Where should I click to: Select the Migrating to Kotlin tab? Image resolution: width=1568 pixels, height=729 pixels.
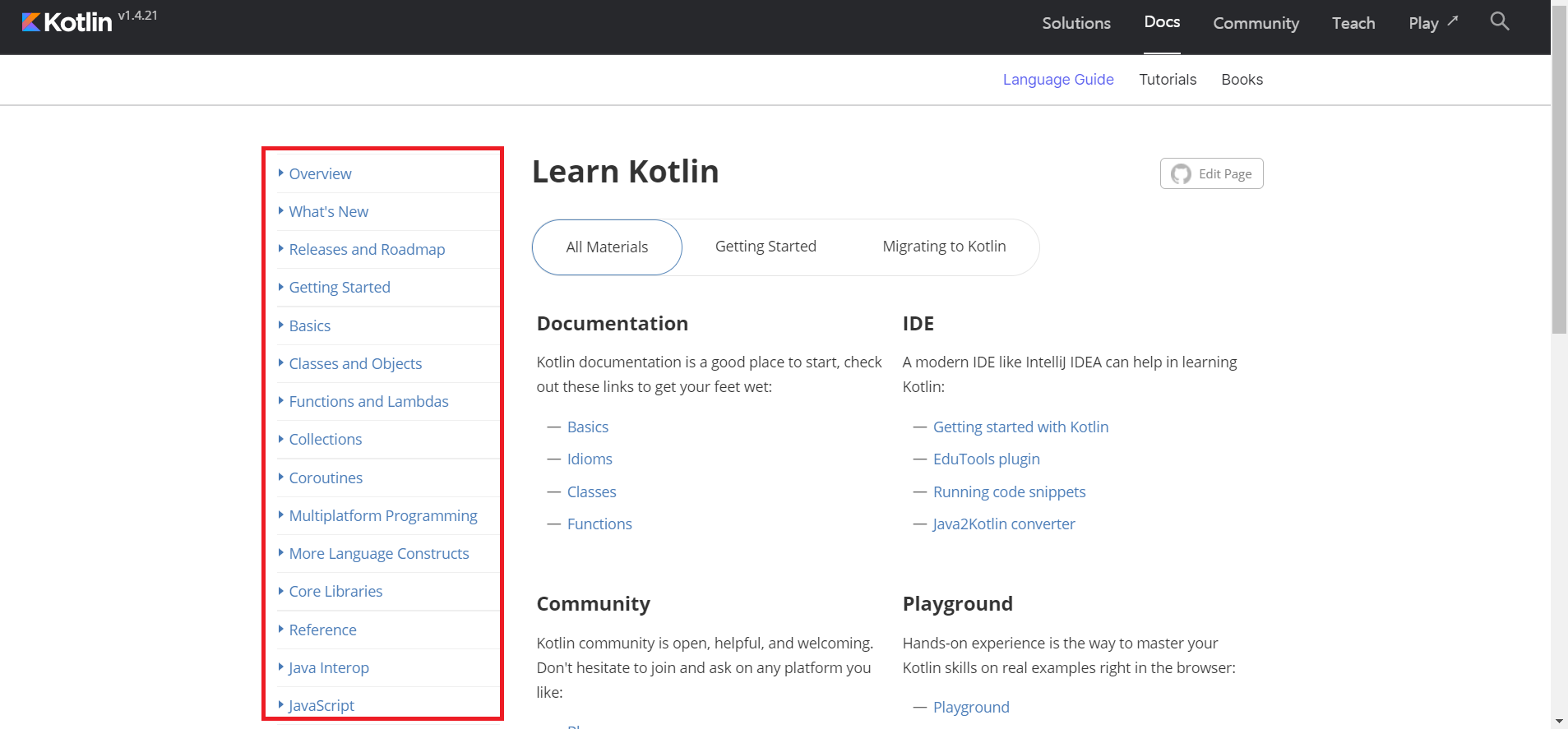[x=944, y=247]
